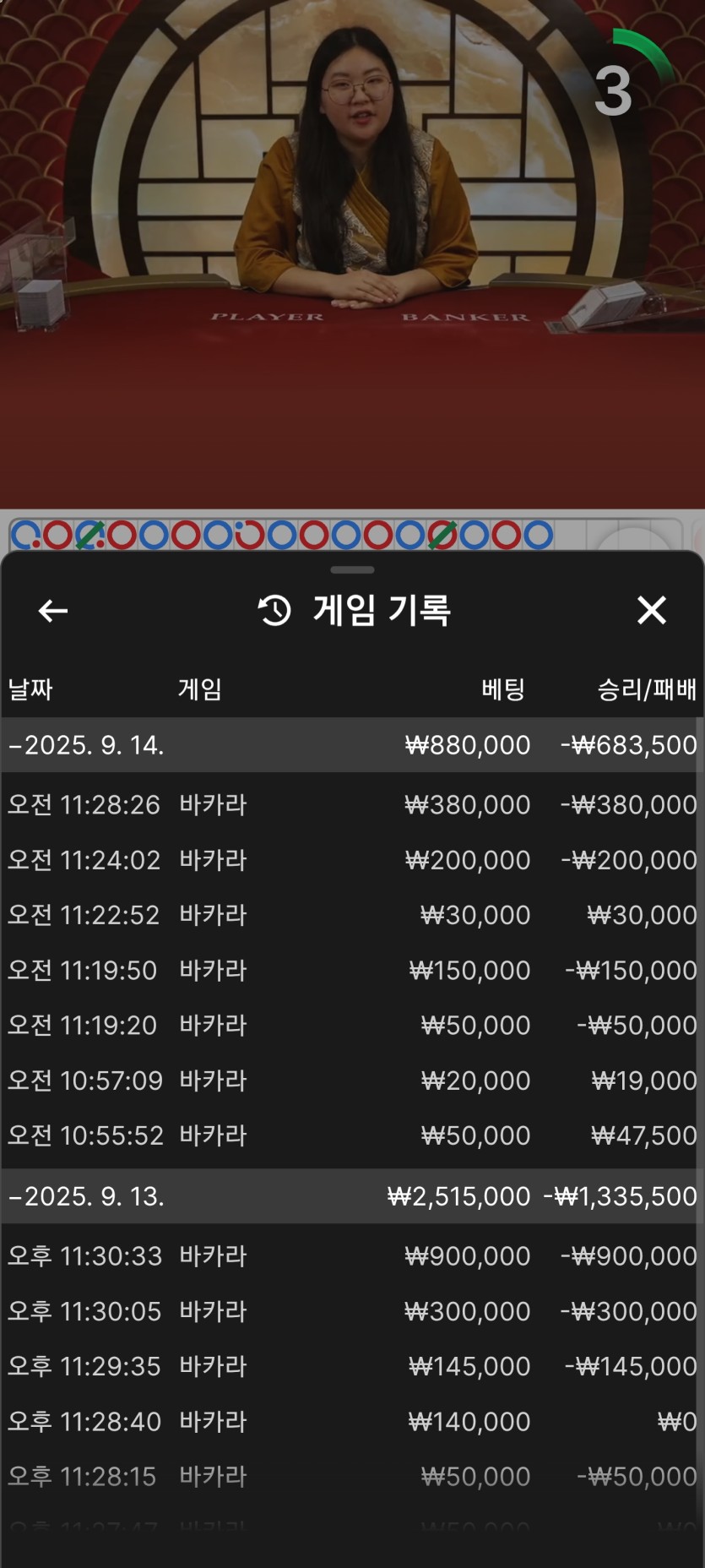Click the 날짜 column header
The width and height of the screenshot is (705, 1568).
30,689
